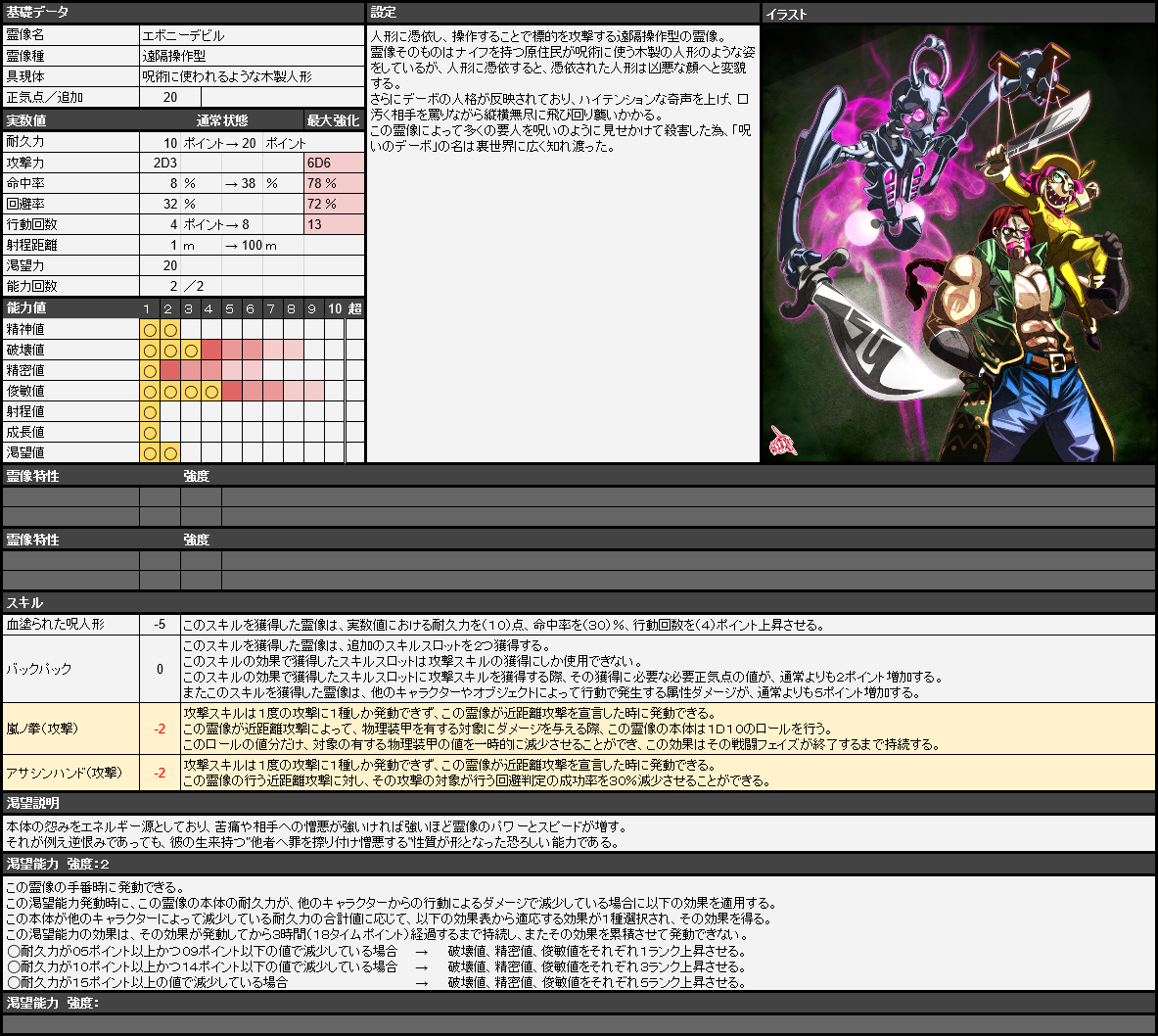
Task: Click the character illustration image
Action: click(958, 243)
